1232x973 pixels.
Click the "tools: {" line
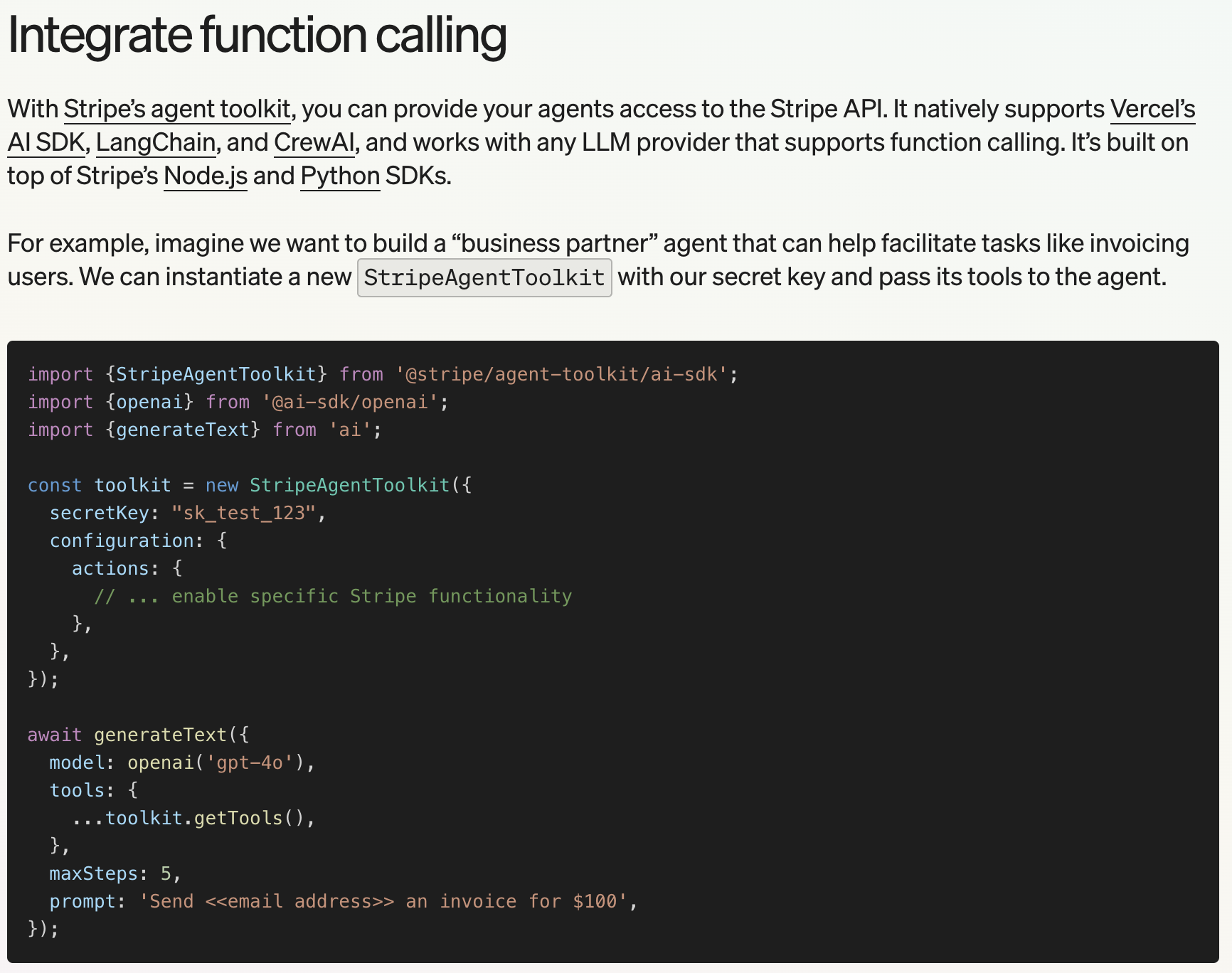click(94, 790)
